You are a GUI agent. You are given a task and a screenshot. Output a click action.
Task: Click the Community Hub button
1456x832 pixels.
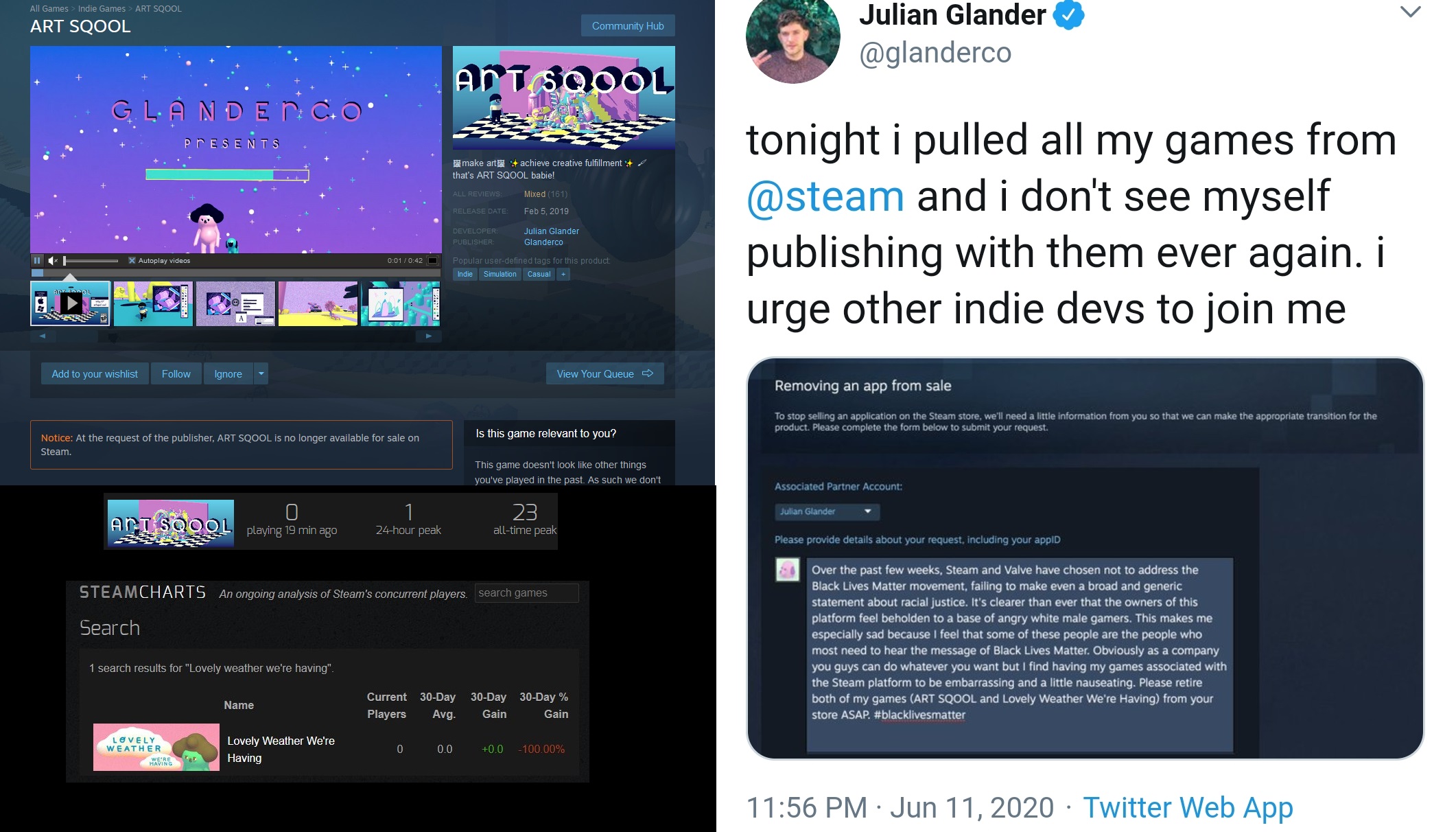click(628, 26)
